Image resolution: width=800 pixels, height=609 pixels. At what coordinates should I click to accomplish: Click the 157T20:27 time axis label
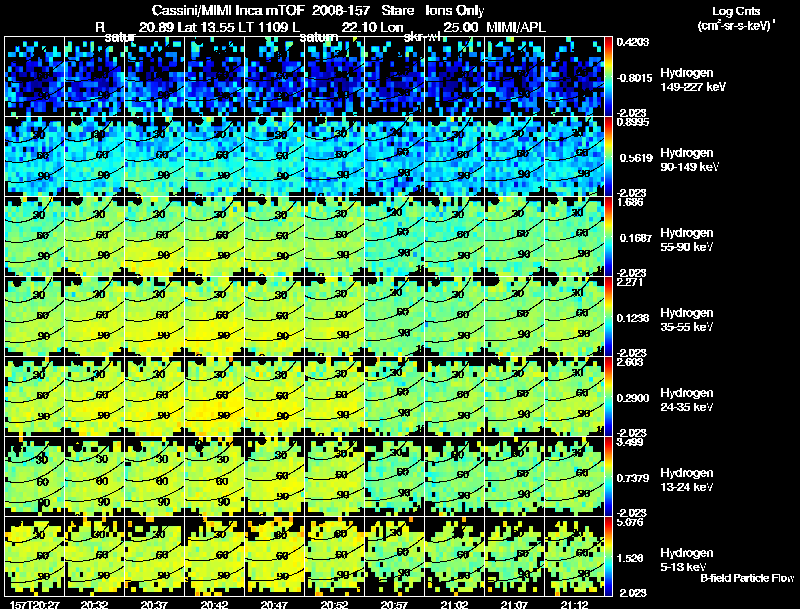34,604
